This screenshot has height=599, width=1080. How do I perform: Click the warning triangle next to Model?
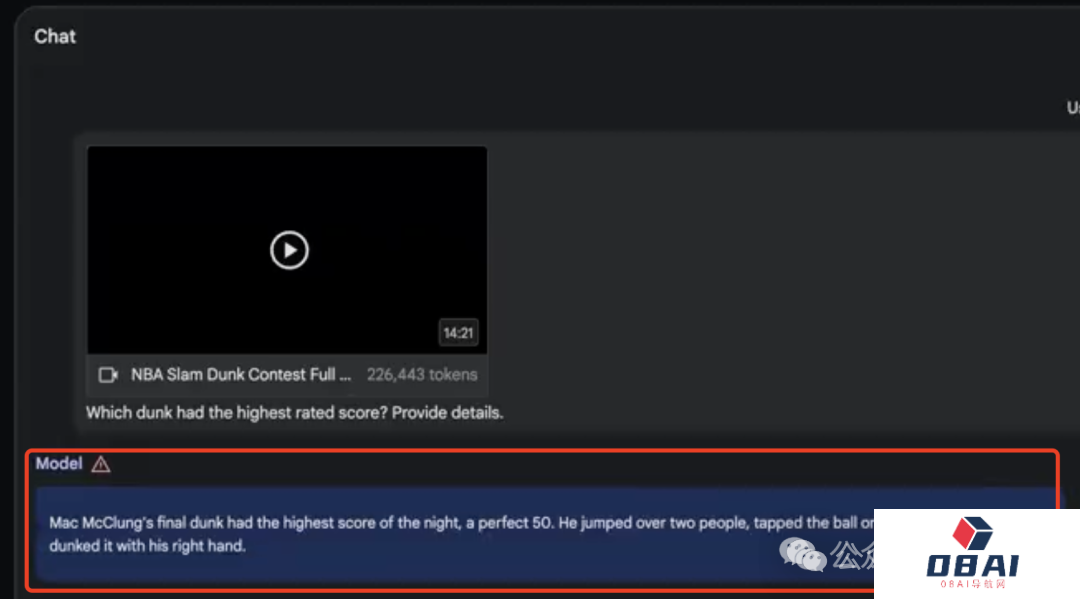[101, 465]
